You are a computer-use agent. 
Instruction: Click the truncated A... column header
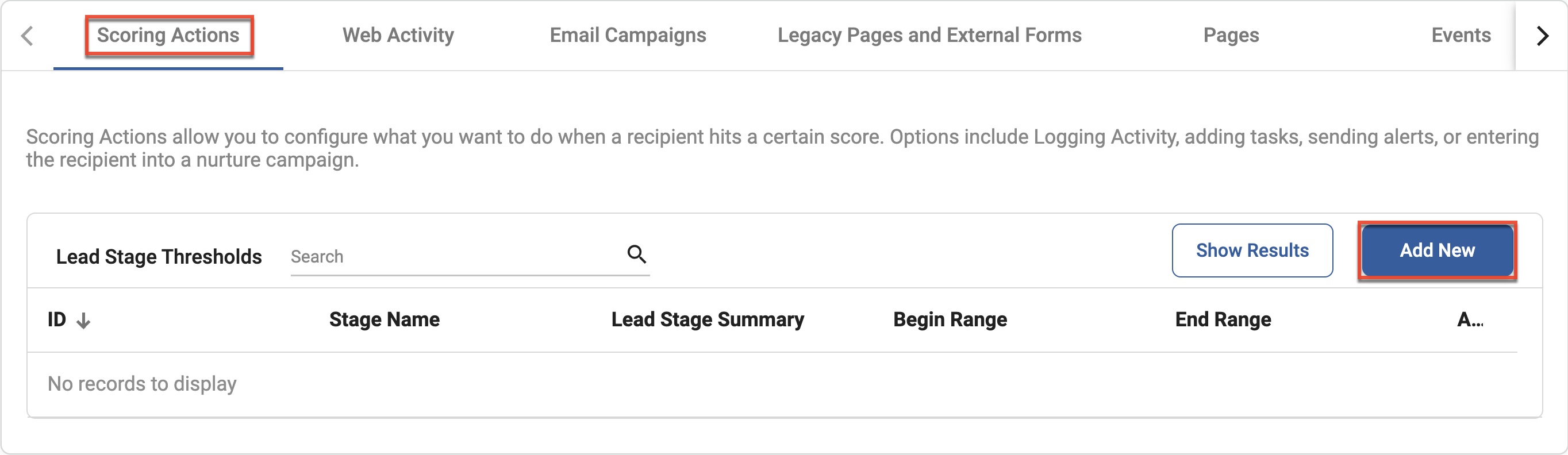tap(1469, 320)
